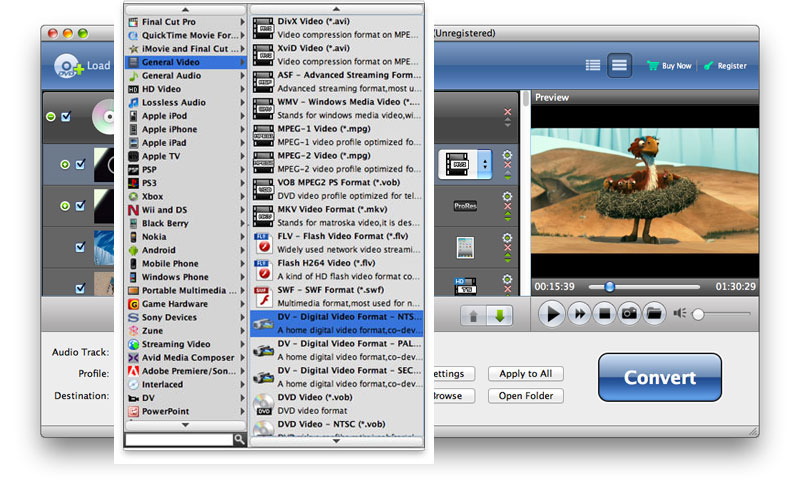Open the snapshot folder icon in preview controls
This screenshot has height=494, width=800.
click(x=654, y=314)
